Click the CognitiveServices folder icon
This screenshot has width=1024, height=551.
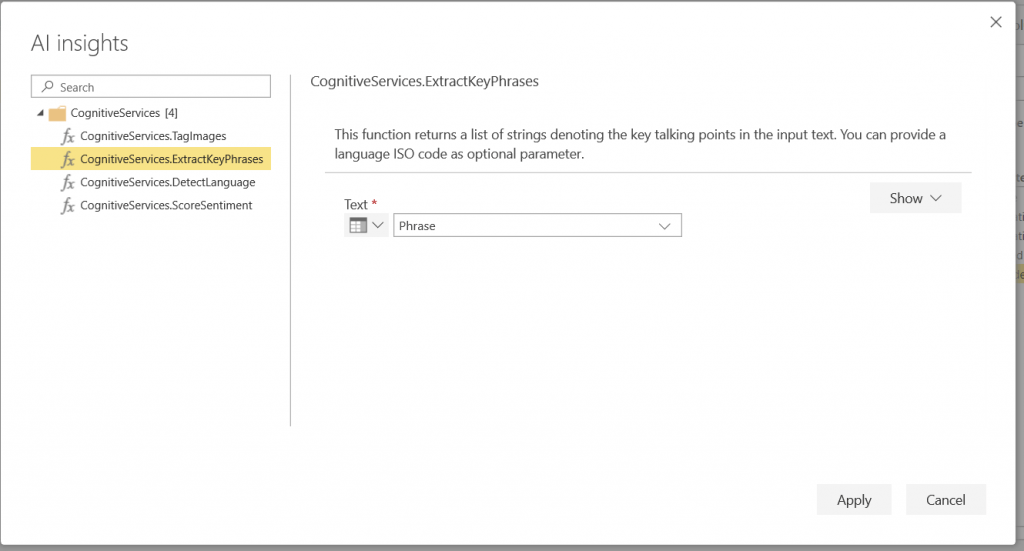pyautogui.click(x=57, y=114)
